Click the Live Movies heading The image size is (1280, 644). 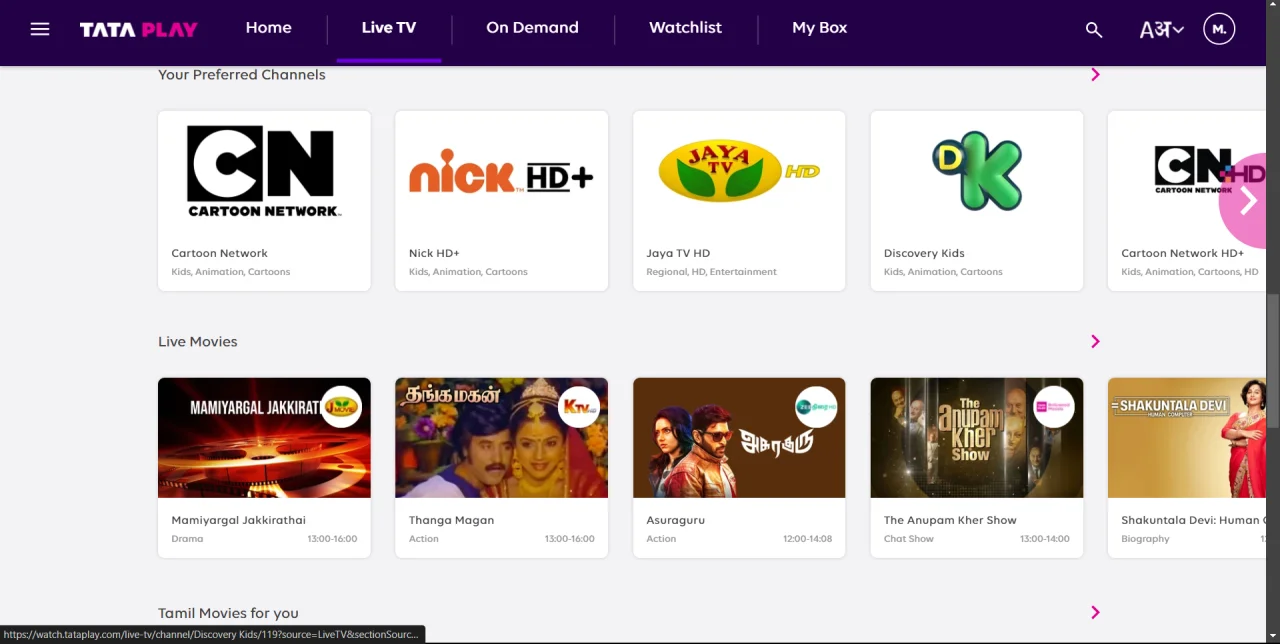(198, 341)
